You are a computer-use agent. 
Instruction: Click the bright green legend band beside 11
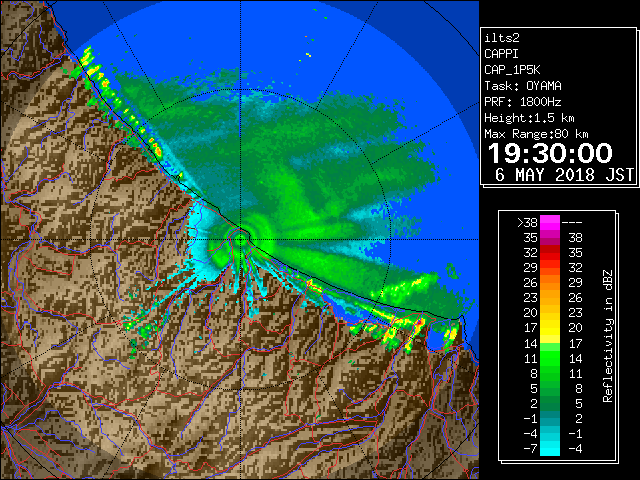coord(550,358)
